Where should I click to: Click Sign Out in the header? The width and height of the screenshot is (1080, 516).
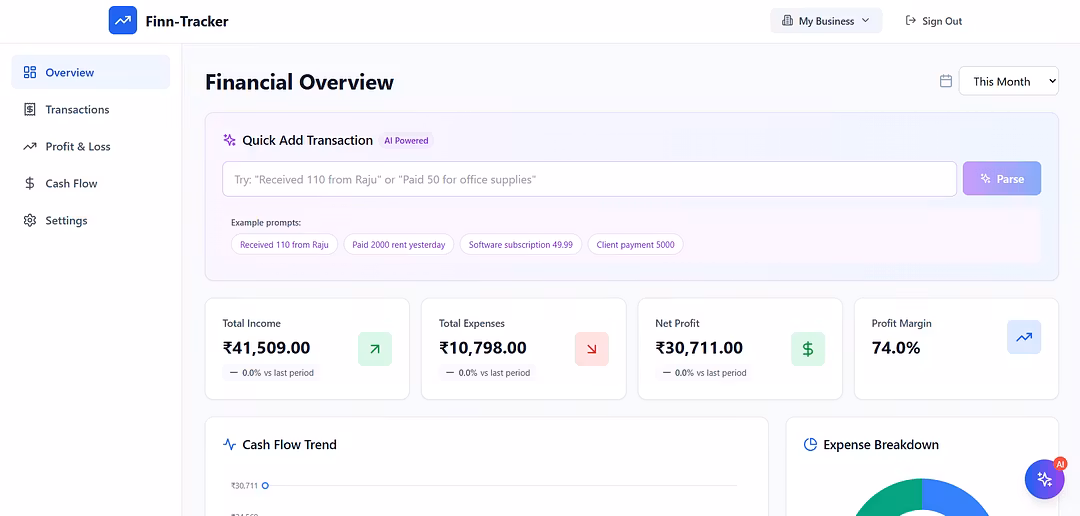tap(933, 21)
